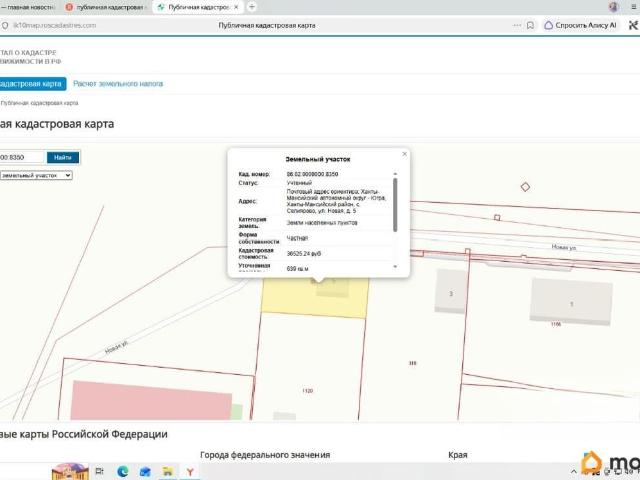640x480 pixels.
Task: Open the земельный участок object type dropdown
Action: click(36, 176)
